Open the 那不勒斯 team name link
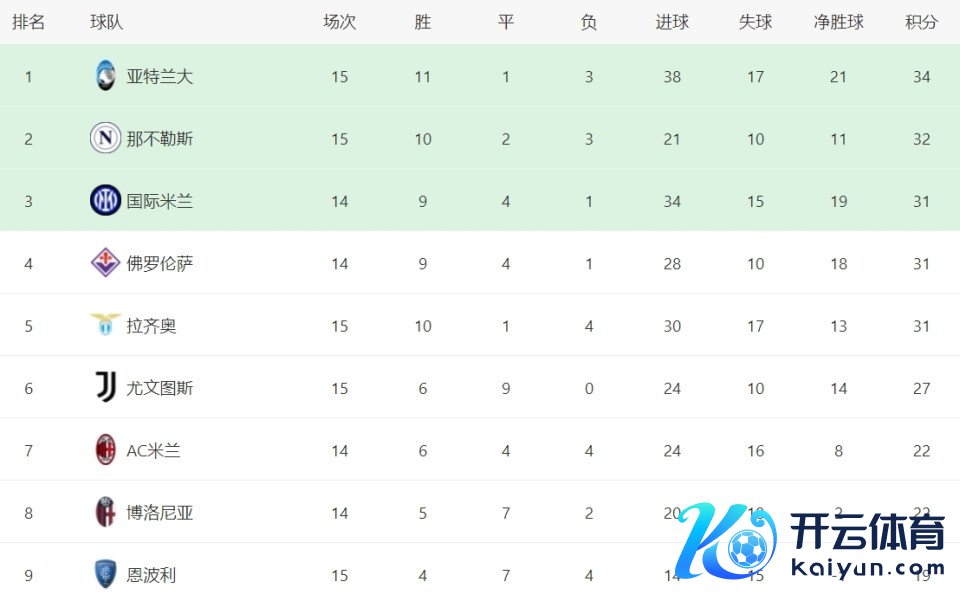The width and height of the screenshot is (960, 601). tap(160, 139)
